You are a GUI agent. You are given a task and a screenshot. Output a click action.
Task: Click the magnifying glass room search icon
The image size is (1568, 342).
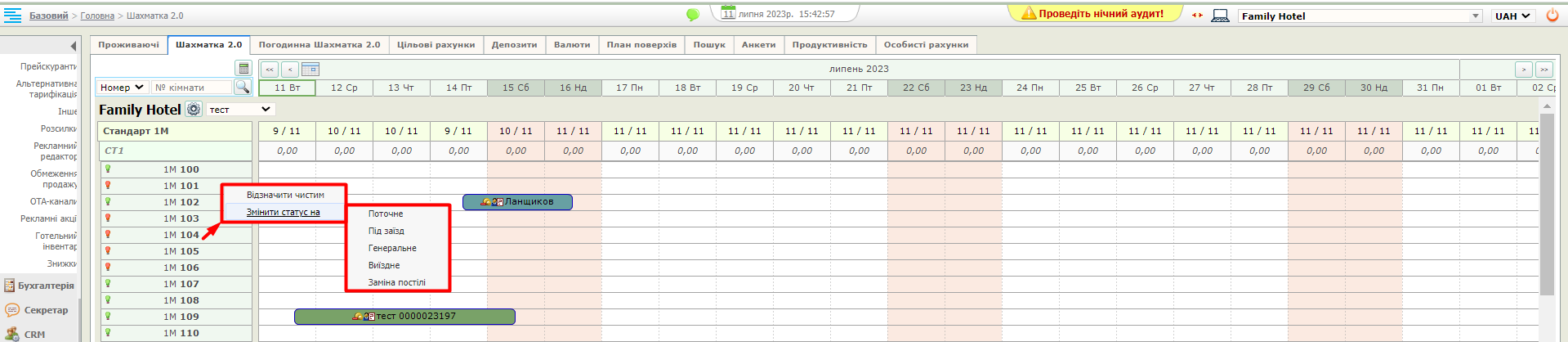click(x=243, y=87)
